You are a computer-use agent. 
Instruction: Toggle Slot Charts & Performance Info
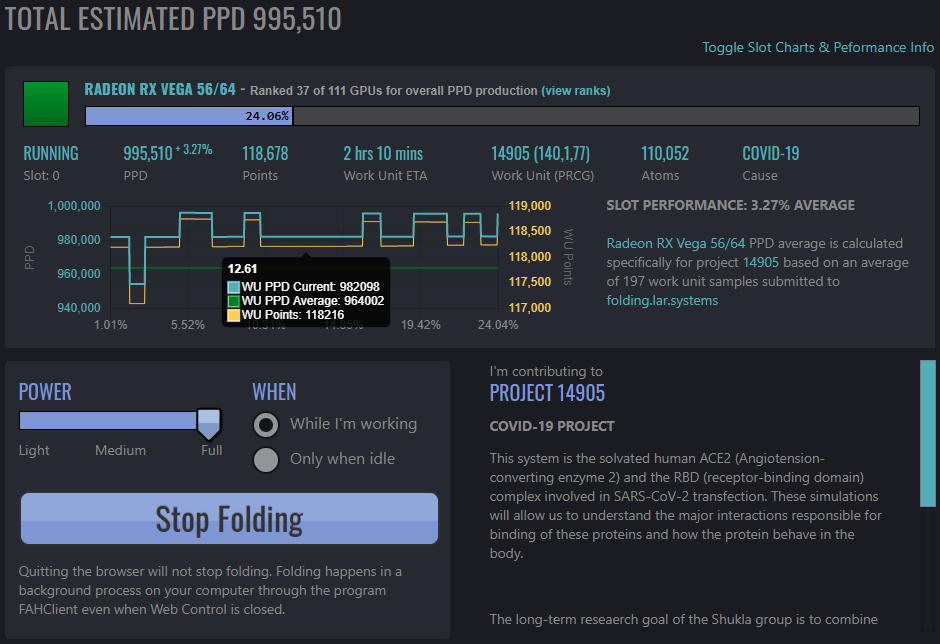tap(818, 47)
